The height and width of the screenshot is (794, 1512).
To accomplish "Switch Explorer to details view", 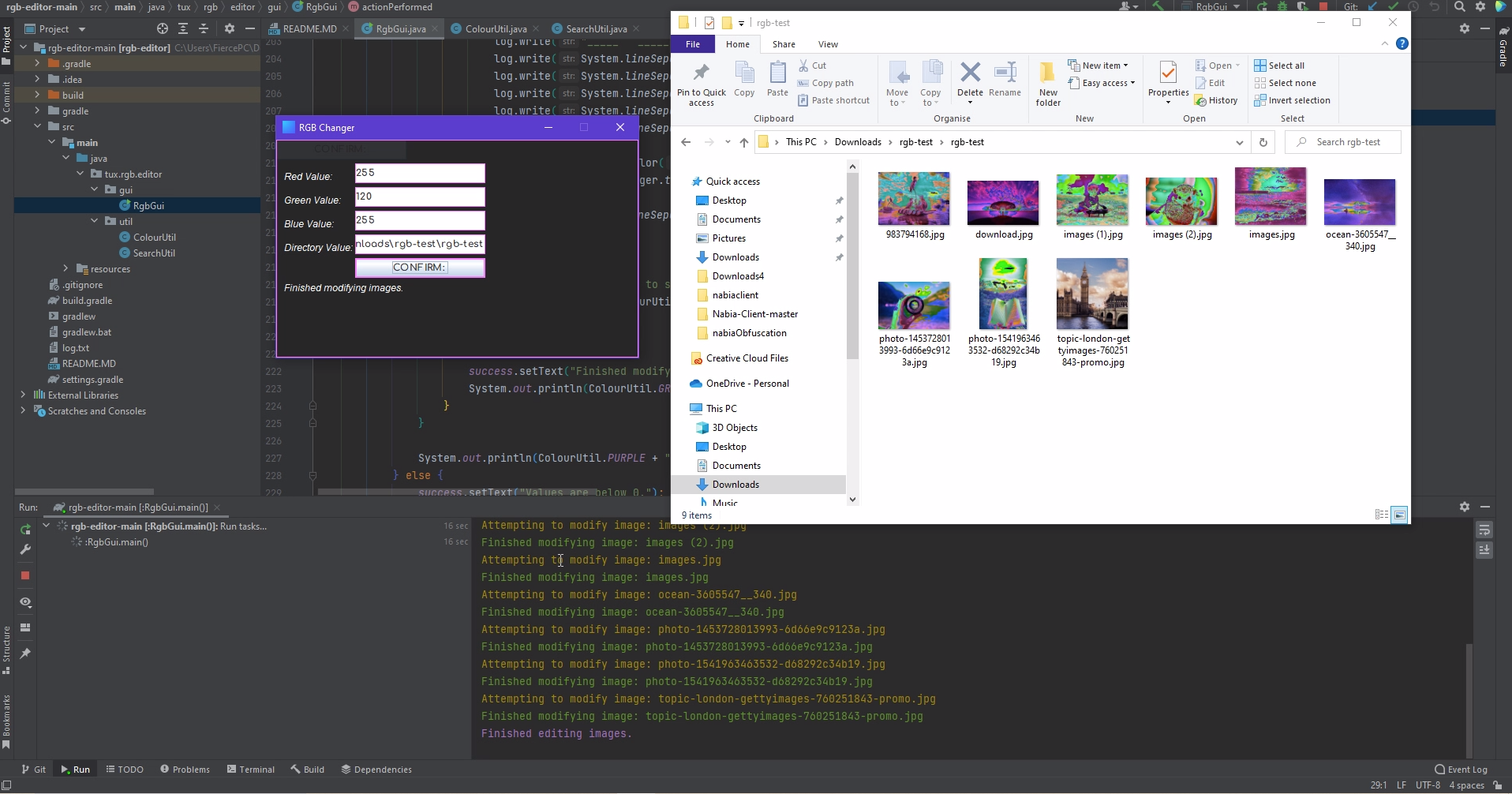I will (1381, 515).
